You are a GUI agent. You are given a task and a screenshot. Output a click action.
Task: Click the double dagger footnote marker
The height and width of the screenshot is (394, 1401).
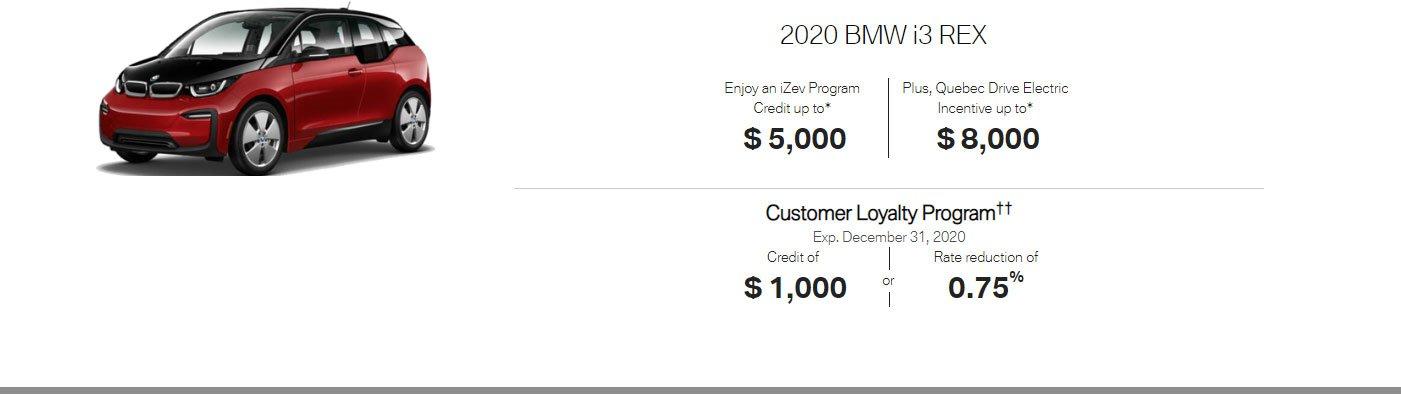tap(1004, 208)
